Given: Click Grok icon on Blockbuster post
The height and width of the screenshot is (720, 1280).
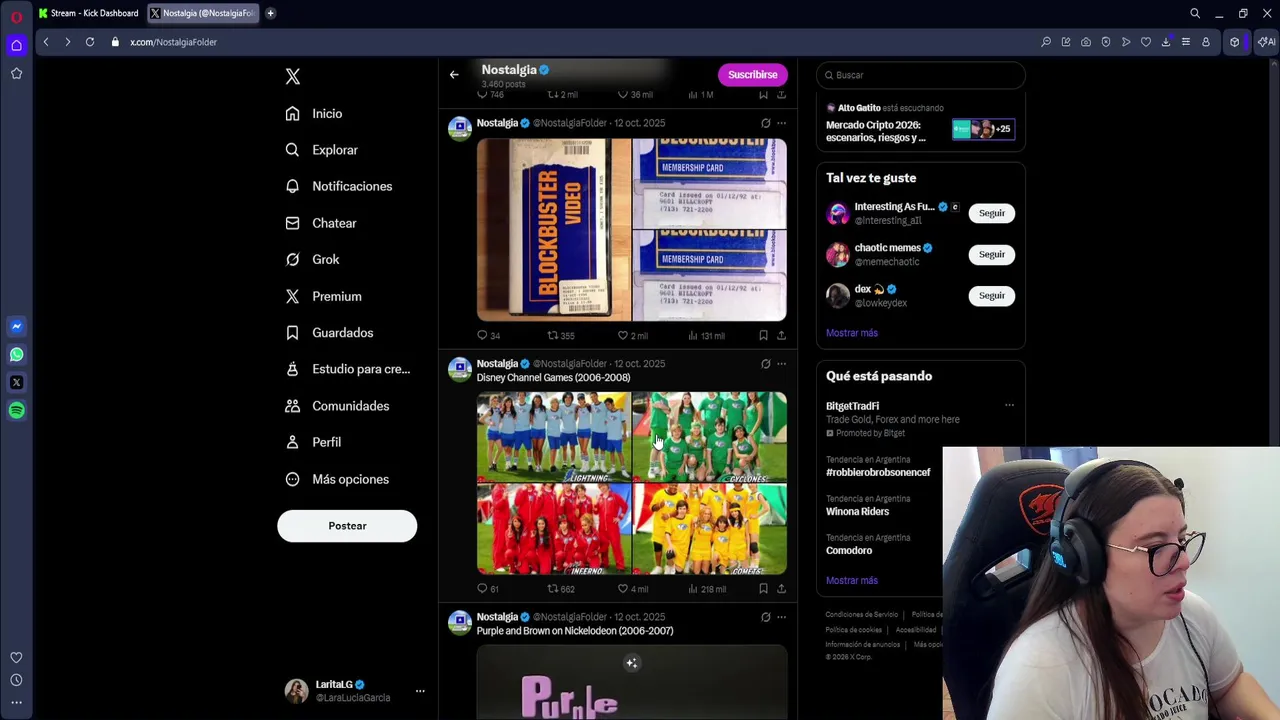Looking at the screenshot, I should (765, 123).
